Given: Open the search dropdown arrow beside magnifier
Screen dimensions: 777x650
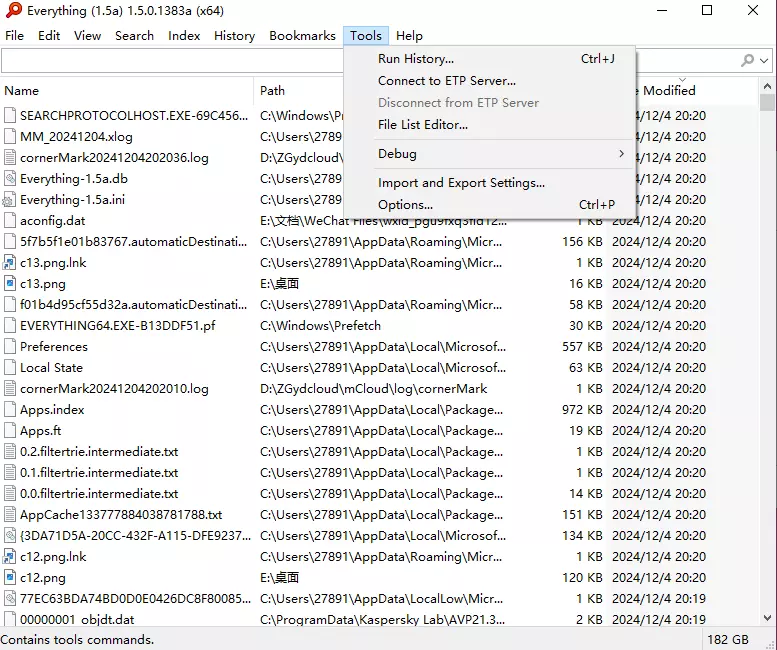Looking at the screenshot, I should 764,60.
